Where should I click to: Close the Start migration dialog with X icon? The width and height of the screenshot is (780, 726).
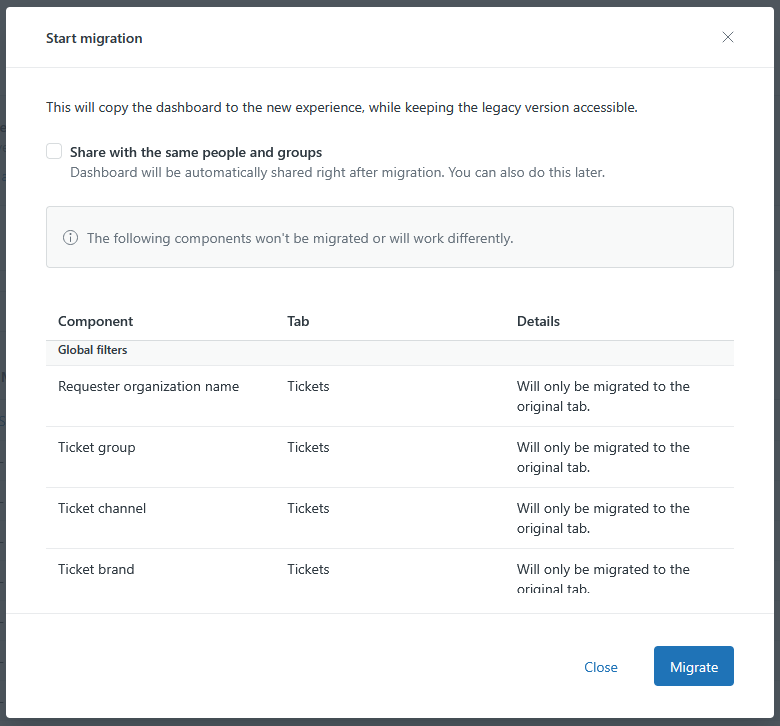click(x=728, y=38)
